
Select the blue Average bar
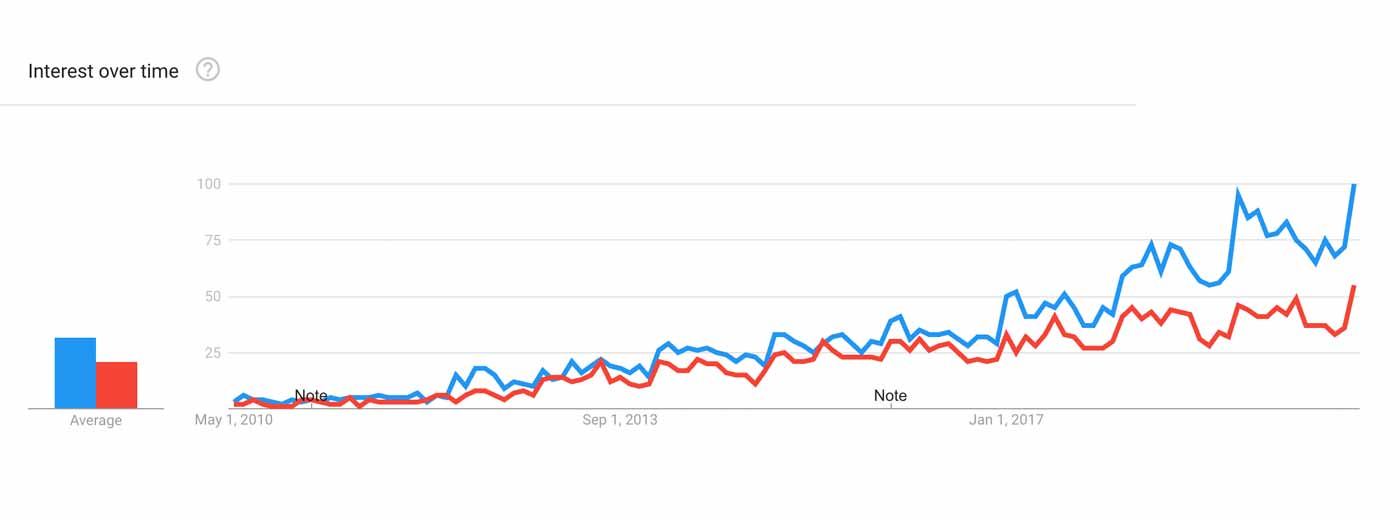(75, 373)
